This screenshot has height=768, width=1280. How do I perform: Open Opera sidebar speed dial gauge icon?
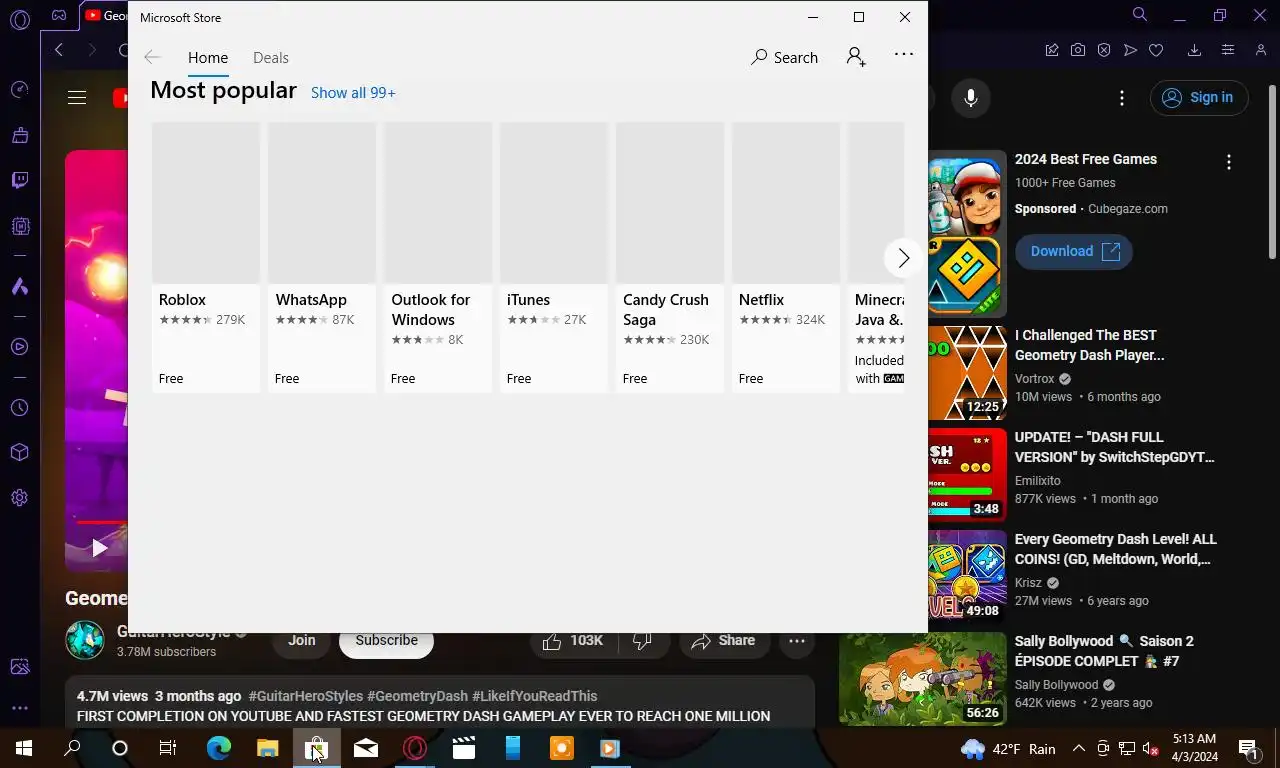19,90
